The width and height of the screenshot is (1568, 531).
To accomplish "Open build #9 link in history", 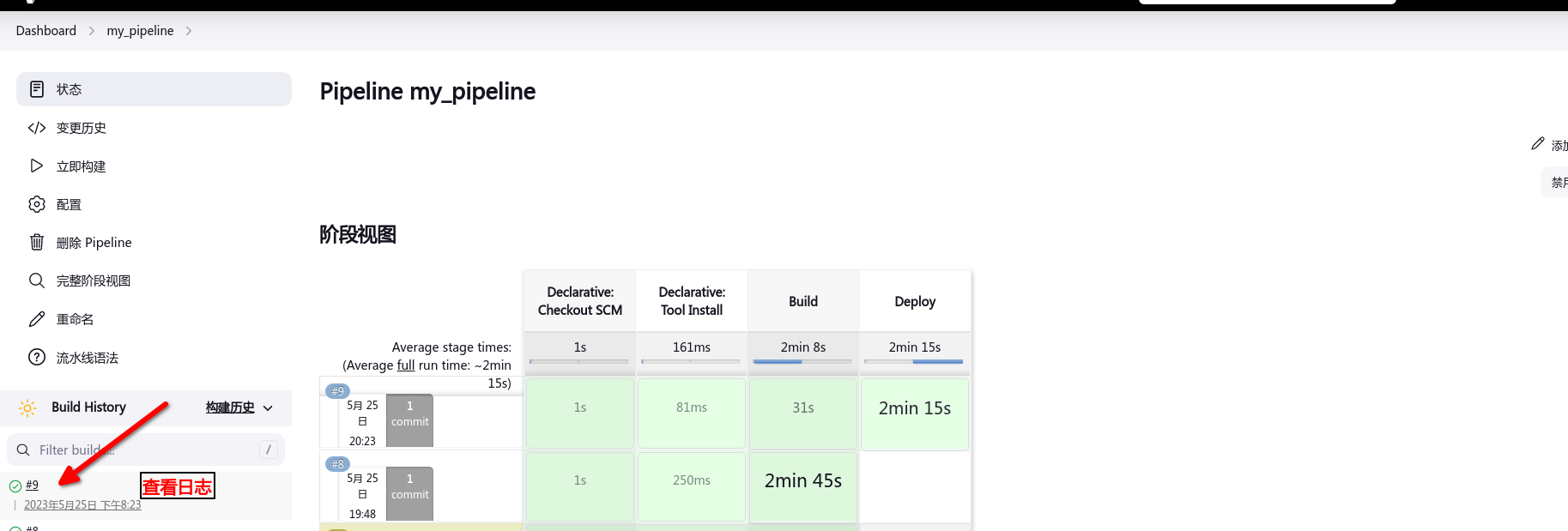I will coord(32,486).
